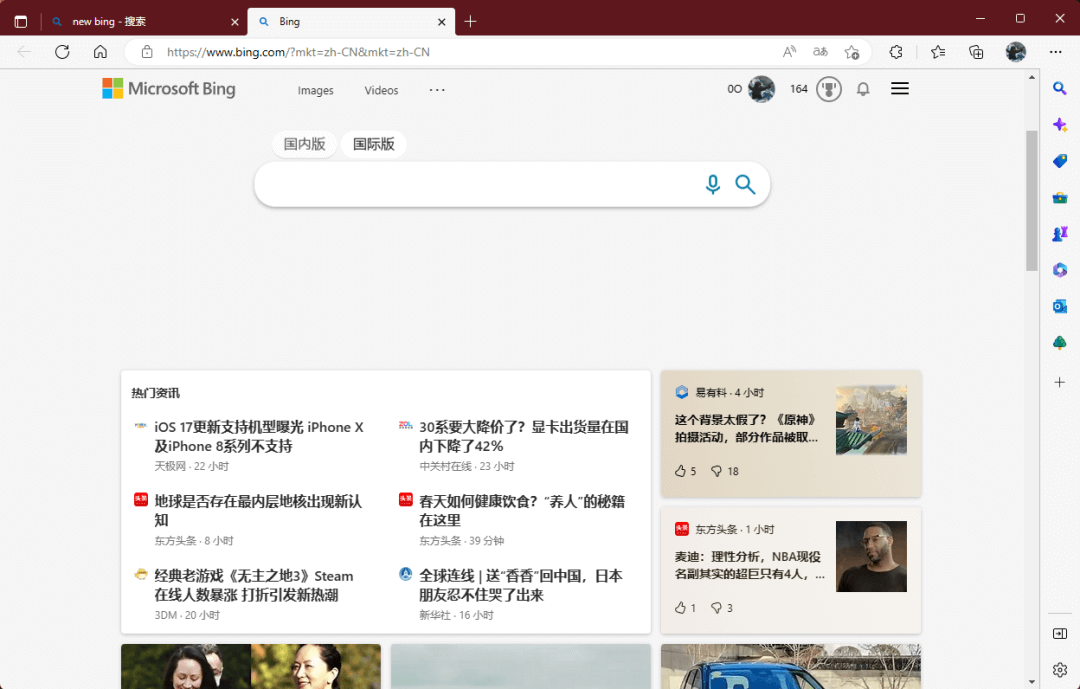Open the hamburger menu on the Bing homepage

pos(899,88)
